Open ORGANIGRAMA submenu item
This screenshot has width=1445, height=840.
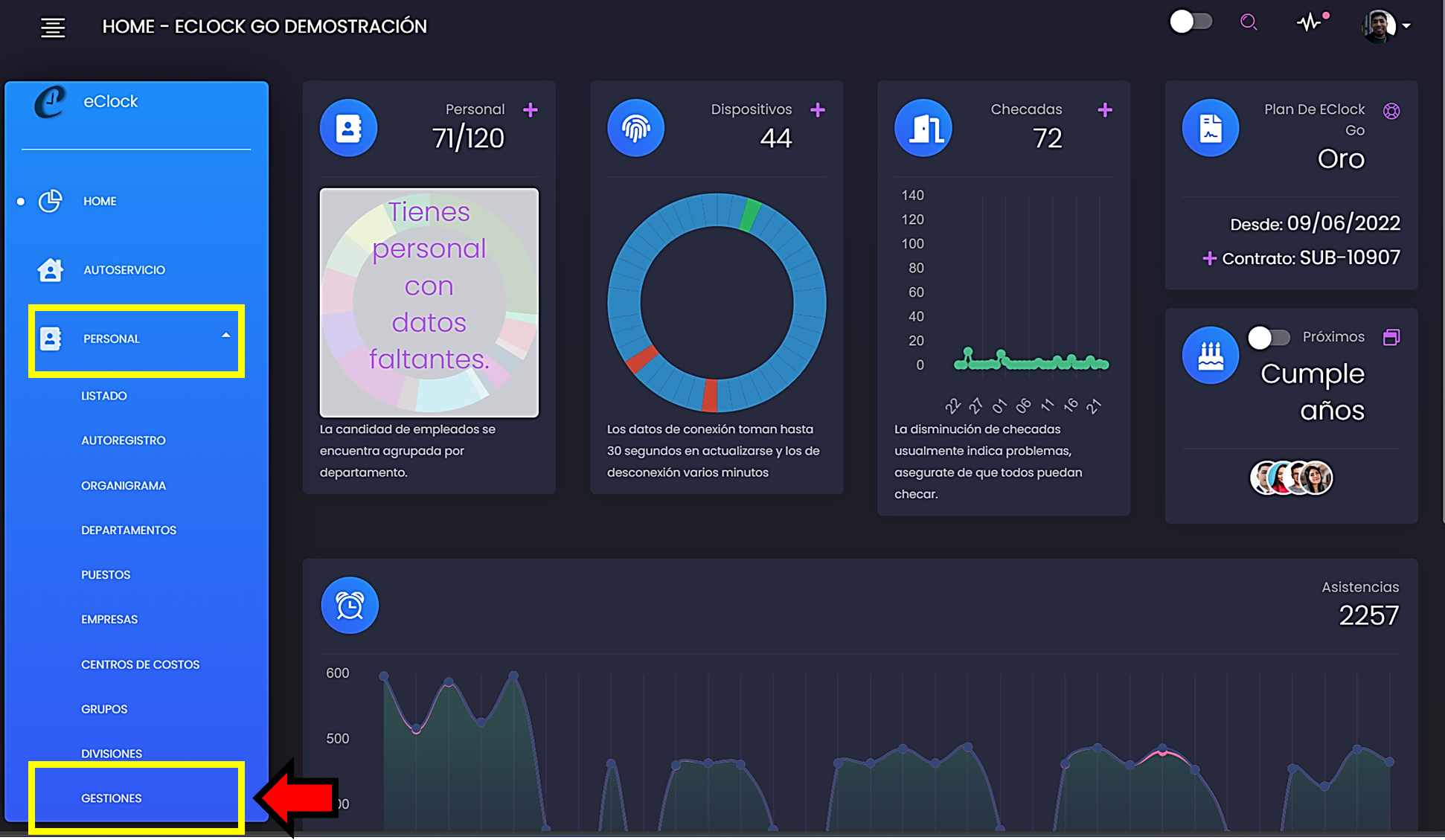pyautogui.click(x=124, y=486)
